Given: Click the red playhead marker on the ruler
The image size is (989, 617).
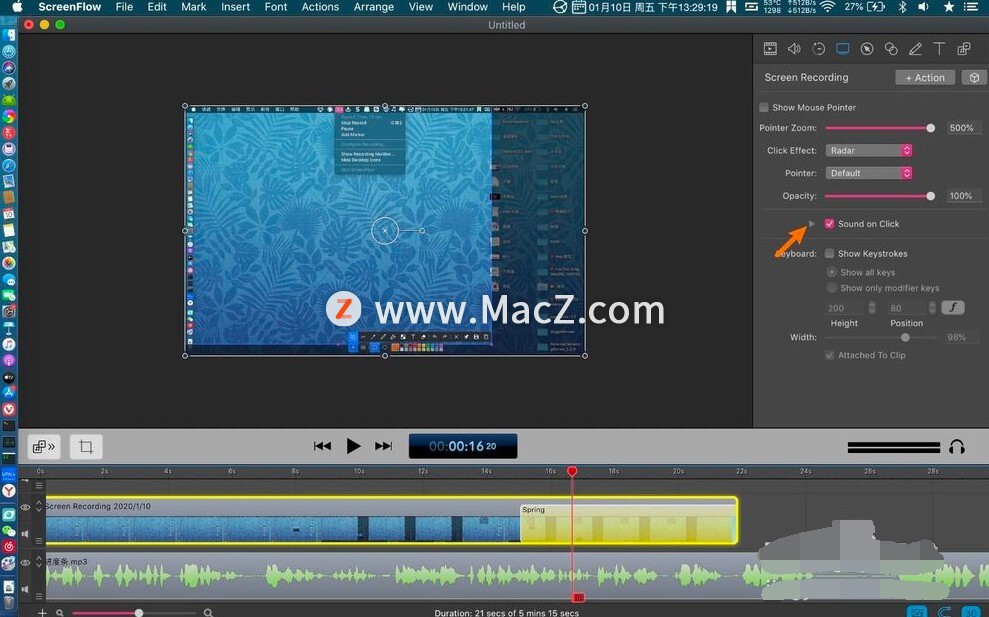Looking at the screenshot, I should pos(572,471).
